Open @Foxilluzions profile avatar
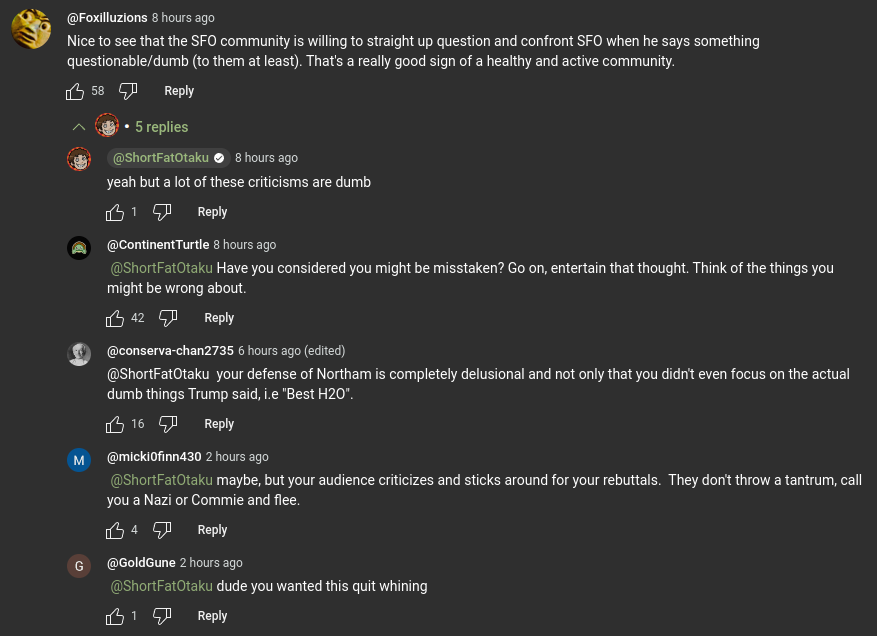877x636 pixels. click(x=31, y=29)
